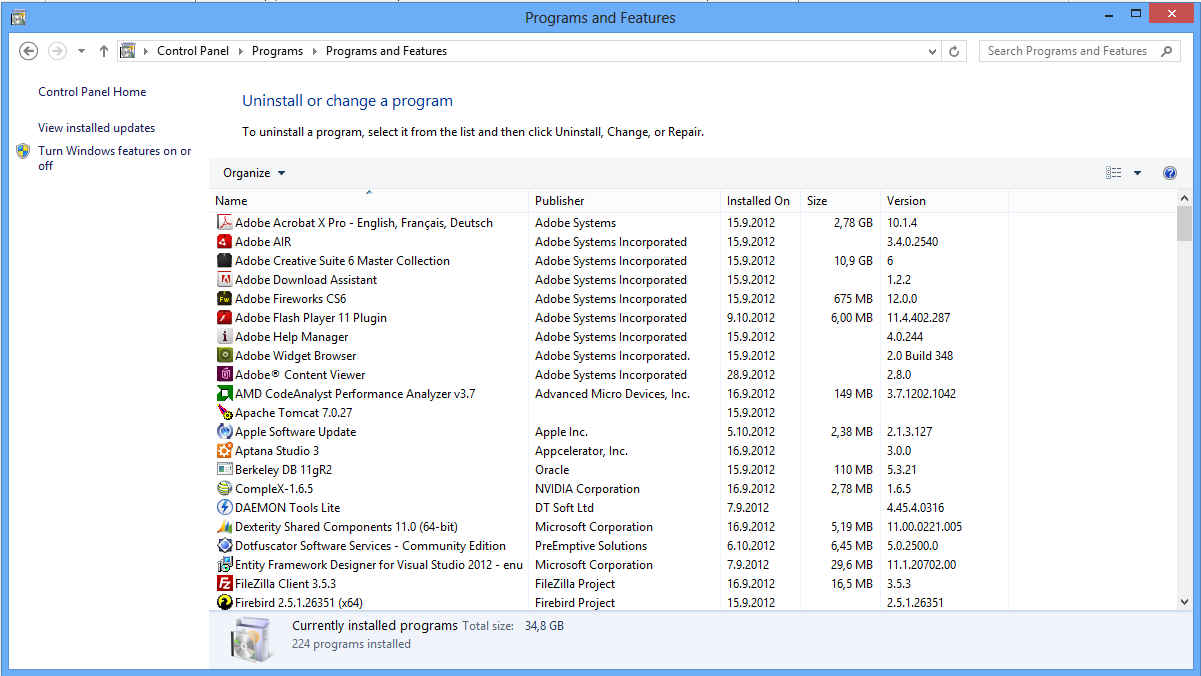Open the Organize dropdown menu
This screenshot has width=1201, height=676.
click(x=254, y=173)
